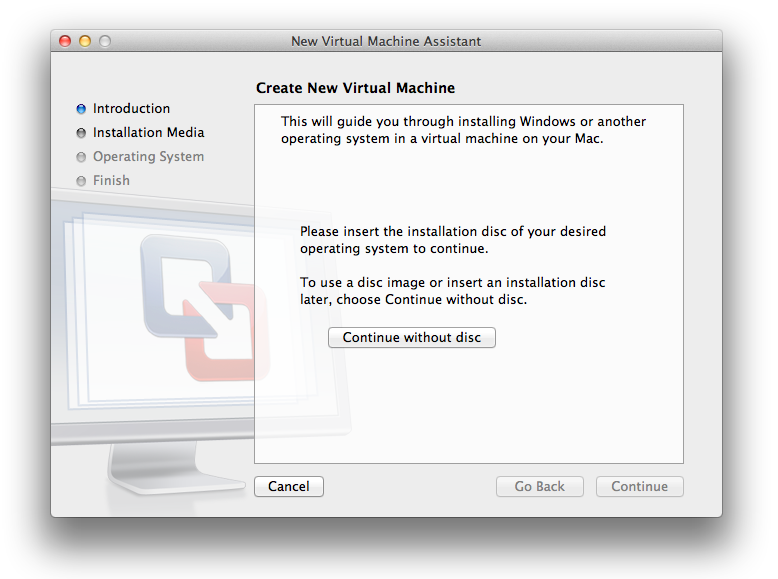The height and width of the screenshot is (579, 778).
Task: Click the VMware Fusion logo graphic
Action: pyautogui.click(x=205, y=308)
